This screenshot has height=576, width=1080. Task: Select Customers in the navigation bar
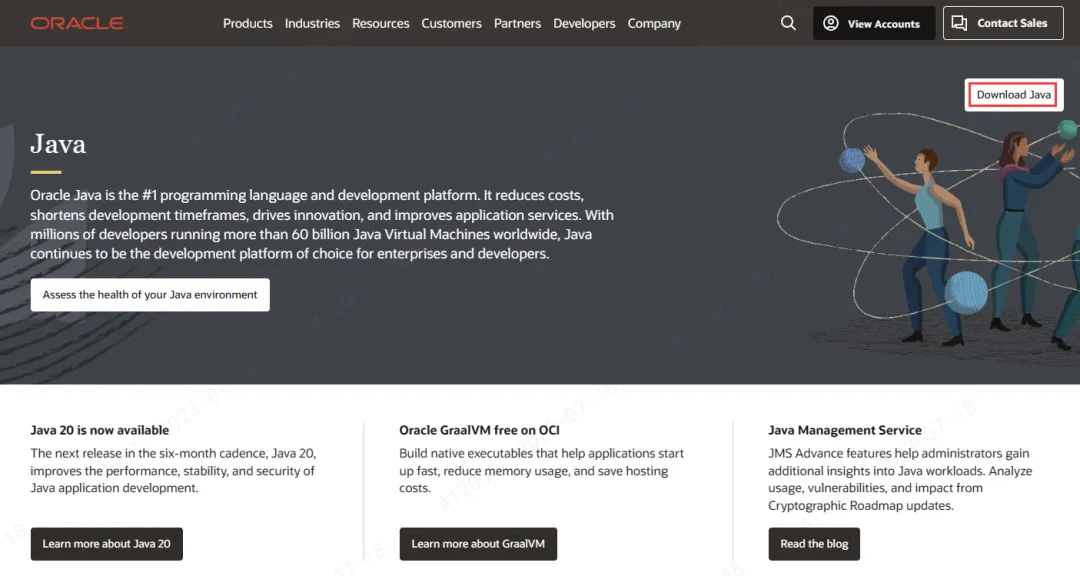pos(451,23)
